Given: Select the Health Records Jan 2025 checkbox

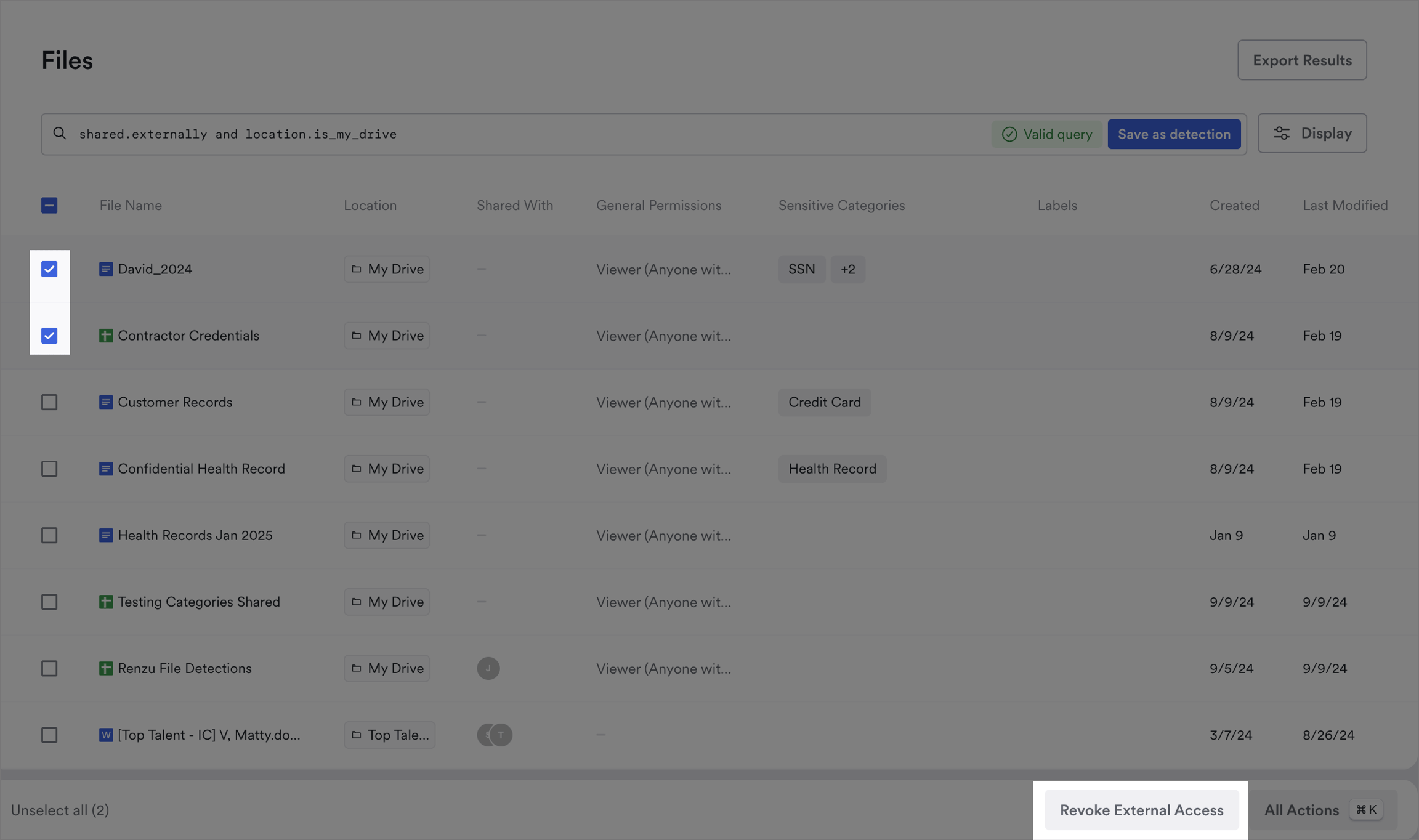Looking at the screenshot, I should (49, 535).
